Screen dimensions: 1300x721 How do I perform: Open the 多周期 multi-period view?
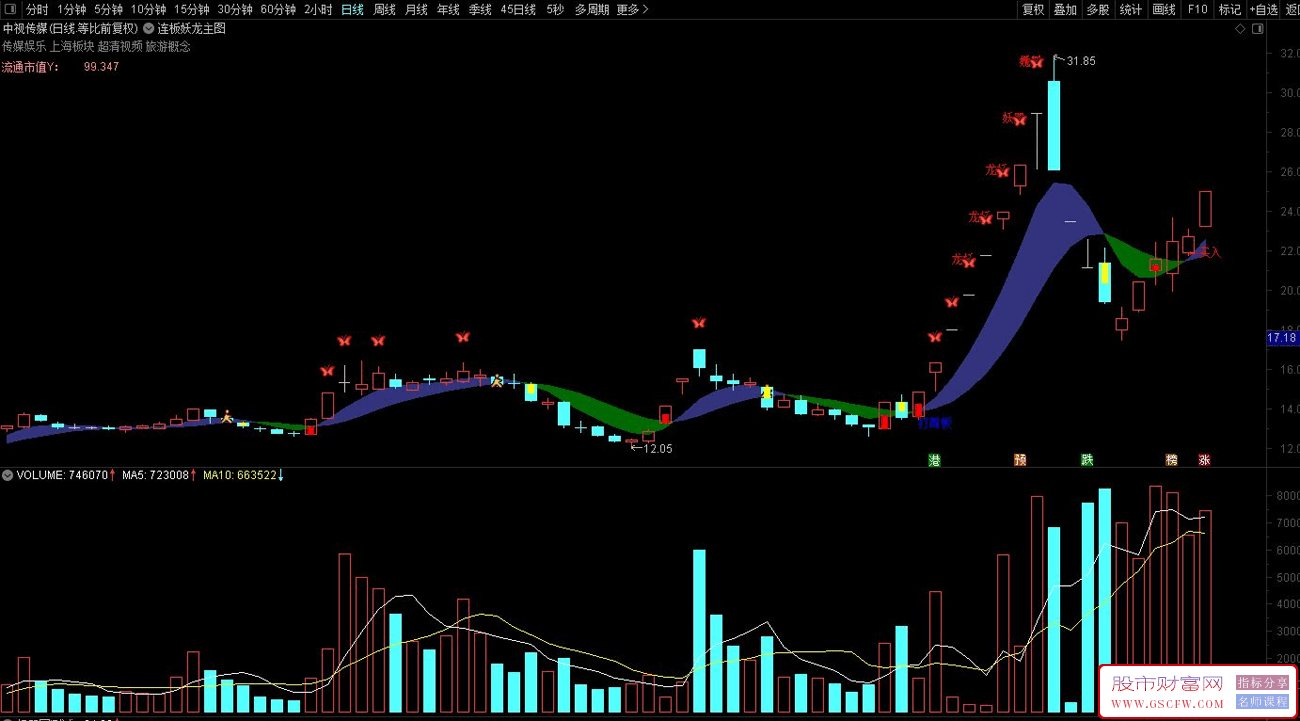click(x=592, y=9)
